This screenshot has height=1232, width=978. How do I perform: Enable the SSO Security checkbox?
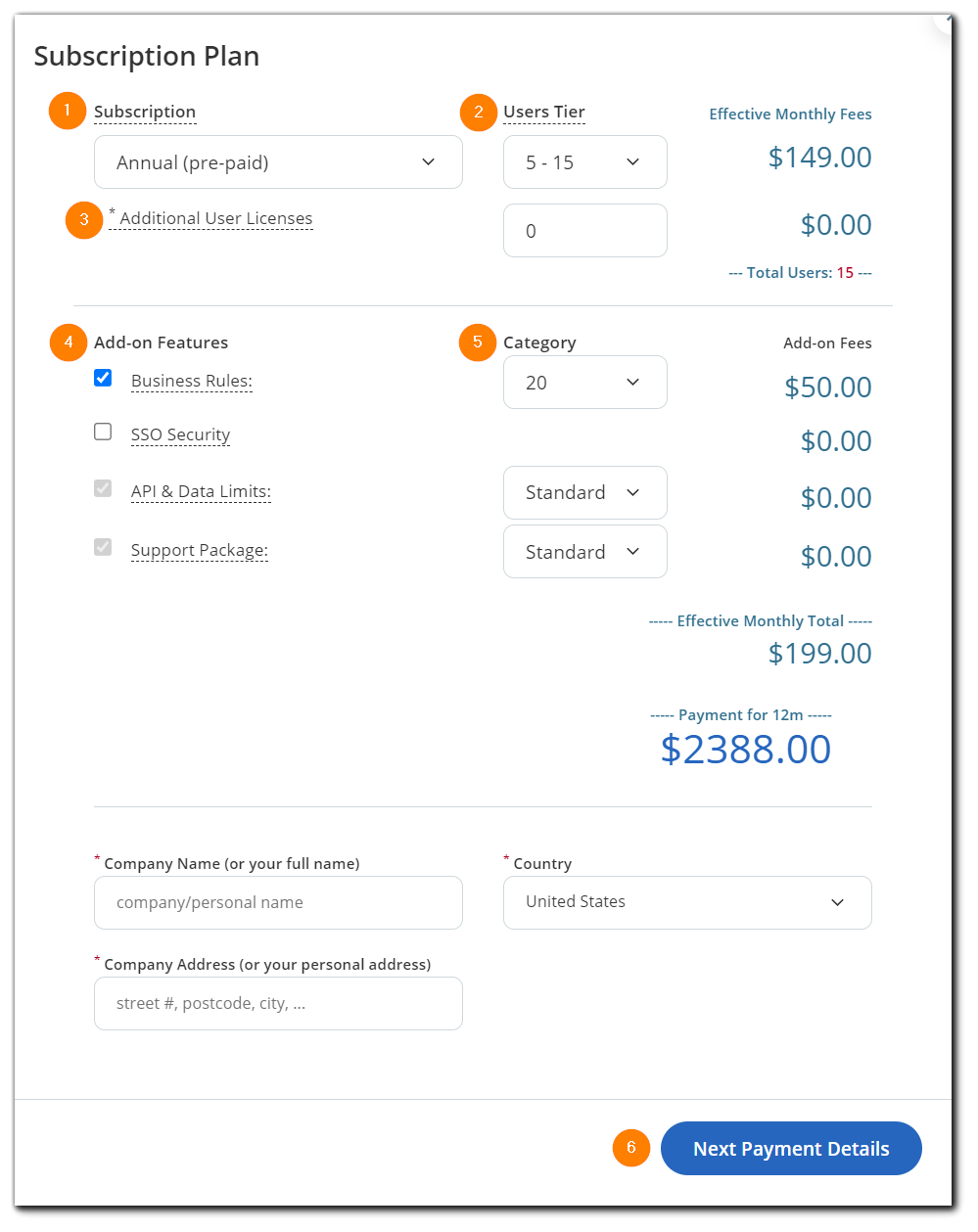pyautogui.click(x=103, y=432)
